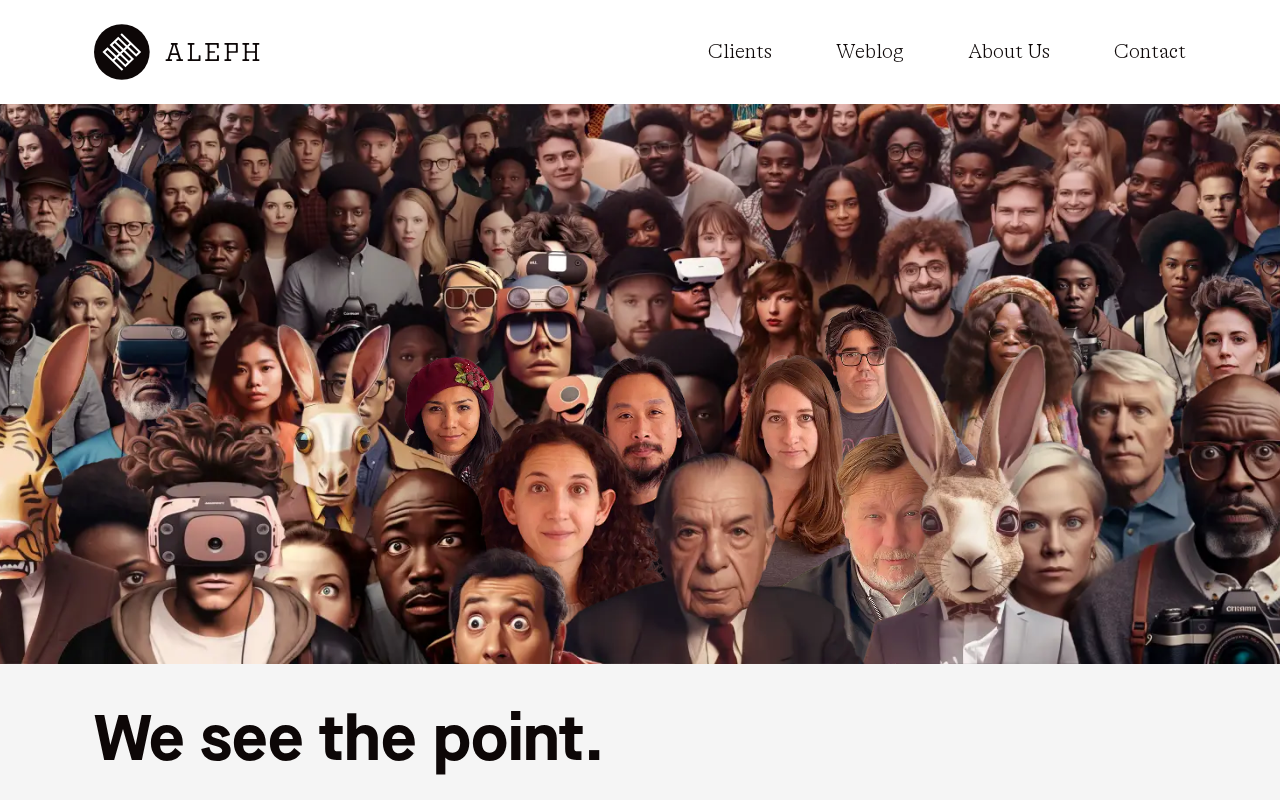Image resolution: width=1280 pixels, height=800 pixels.
Task: Click the round Aleph logo icon
Action: (x=122, y=52)
